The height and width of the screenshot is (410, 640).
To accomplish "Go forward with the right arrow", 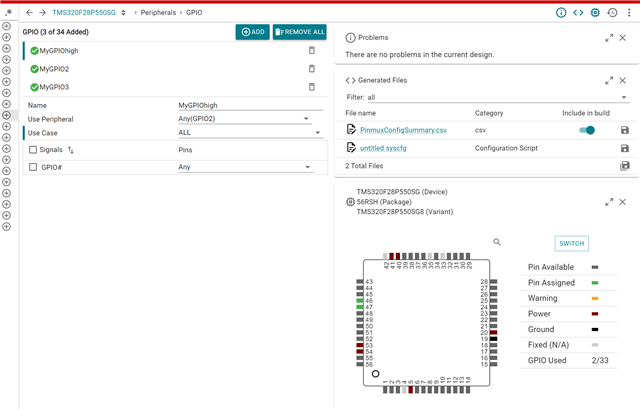I will (42, 13).
